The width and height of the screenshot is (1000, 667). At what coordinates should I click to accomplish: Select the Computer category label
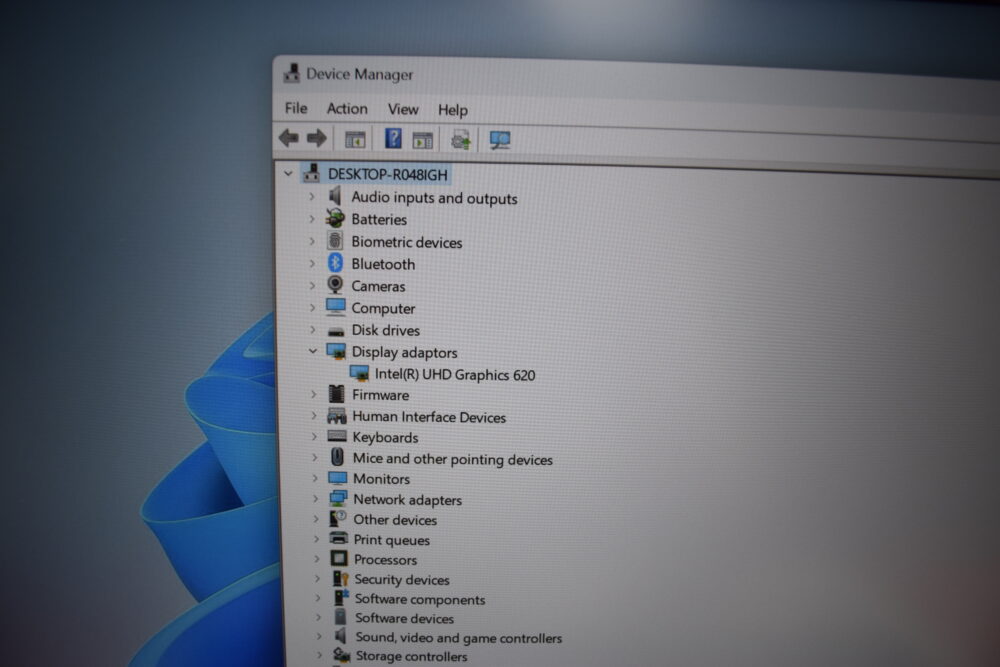383,308
